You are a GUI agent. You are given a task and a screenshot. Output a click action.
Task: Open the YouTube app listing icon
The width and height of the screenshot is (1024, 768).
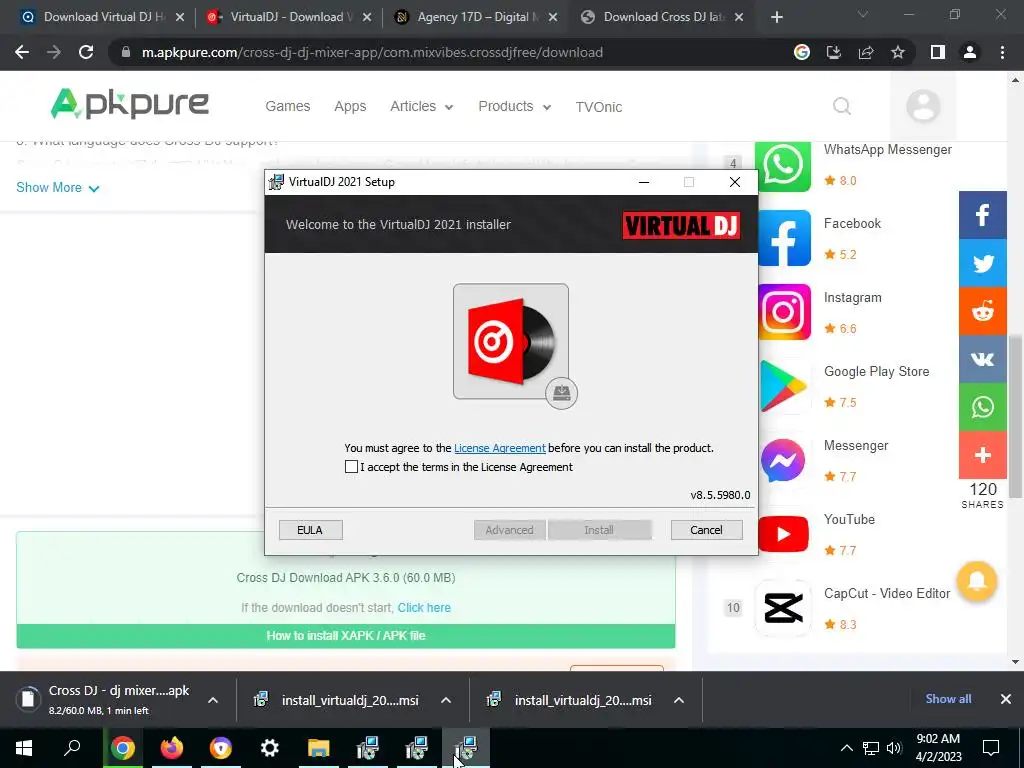784,534
